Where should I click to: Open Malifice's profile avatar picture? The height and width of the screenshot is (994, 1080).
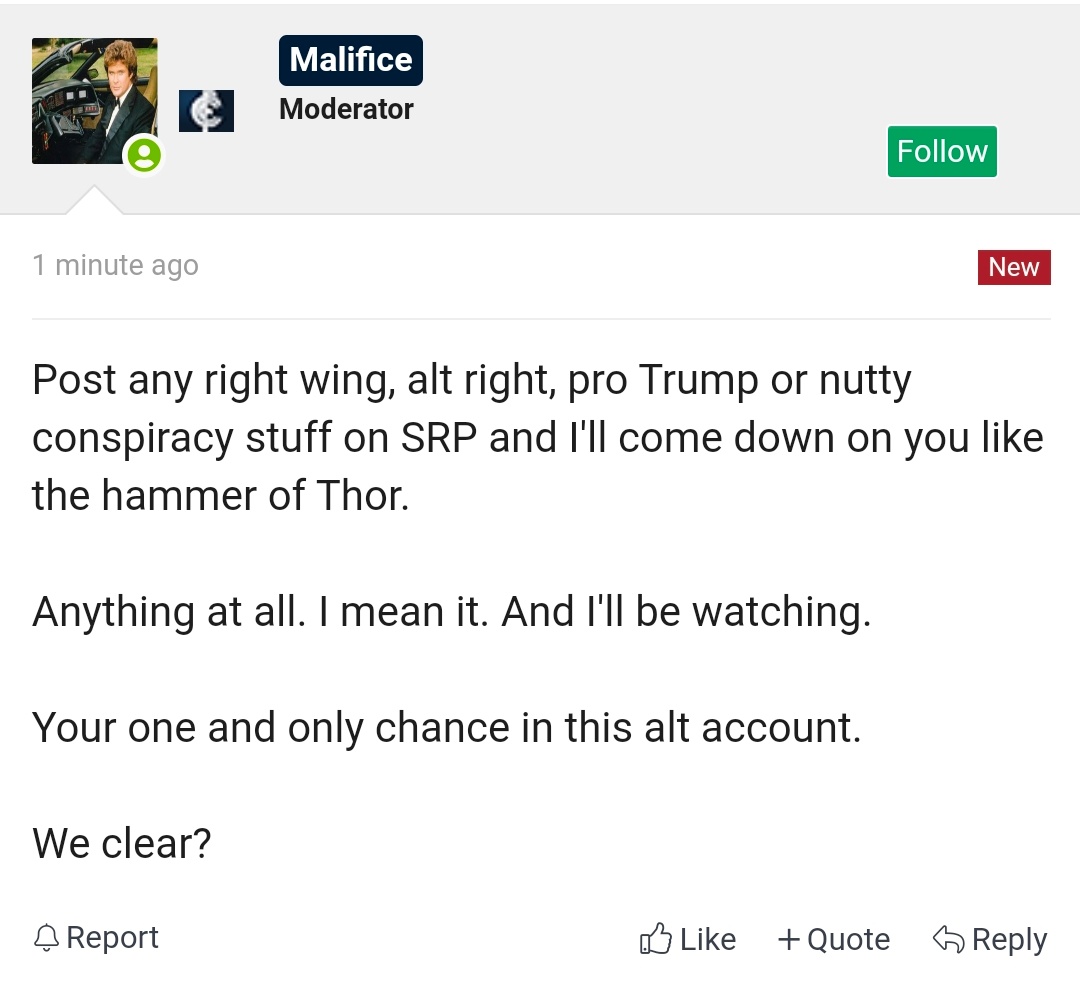click(x=94, y=101)
